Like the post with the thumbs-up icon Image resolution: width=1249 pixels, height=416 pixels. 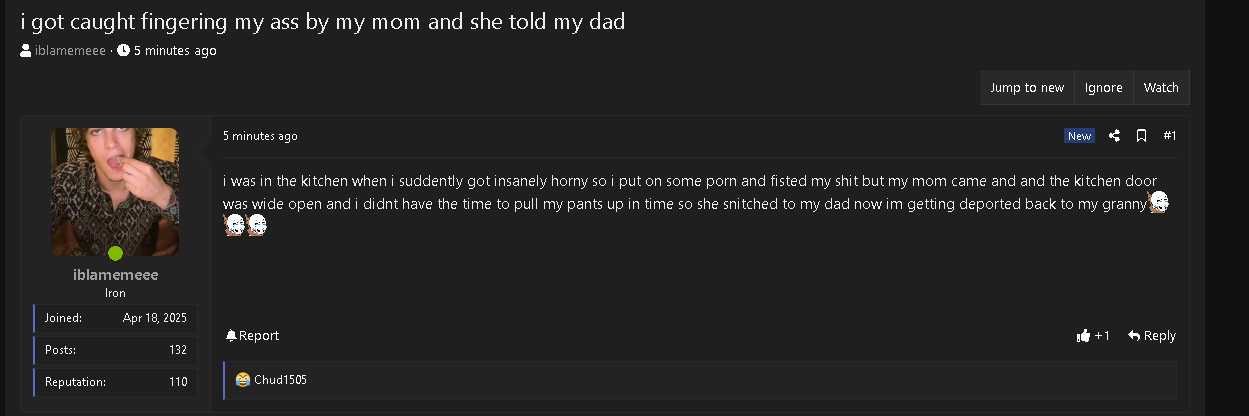pyautogui.click(x=1083, y=336)
